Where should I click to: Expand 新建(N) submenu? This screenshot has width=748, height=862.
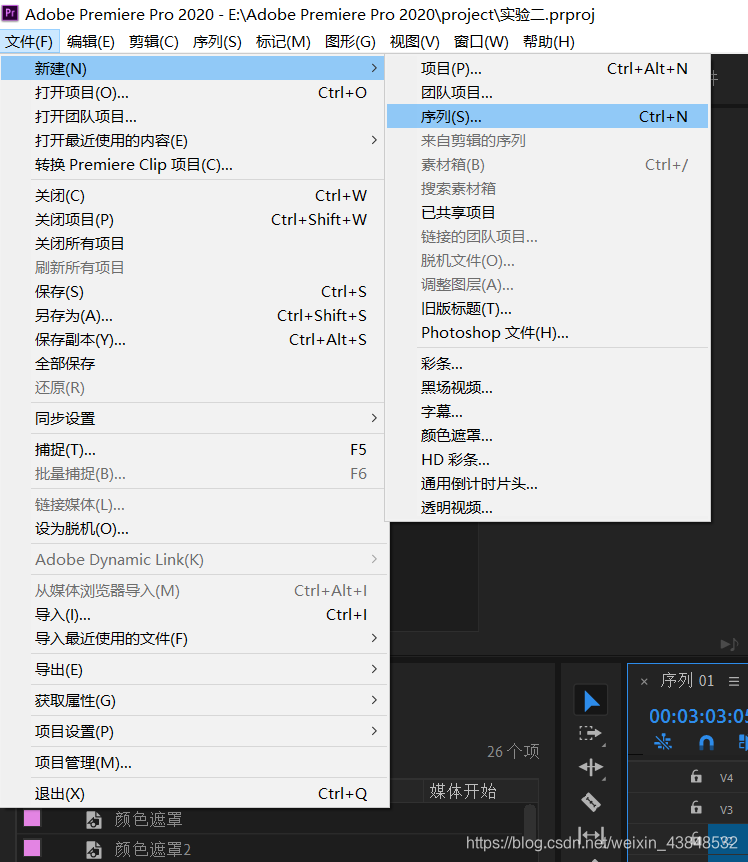tap(192, 68)
